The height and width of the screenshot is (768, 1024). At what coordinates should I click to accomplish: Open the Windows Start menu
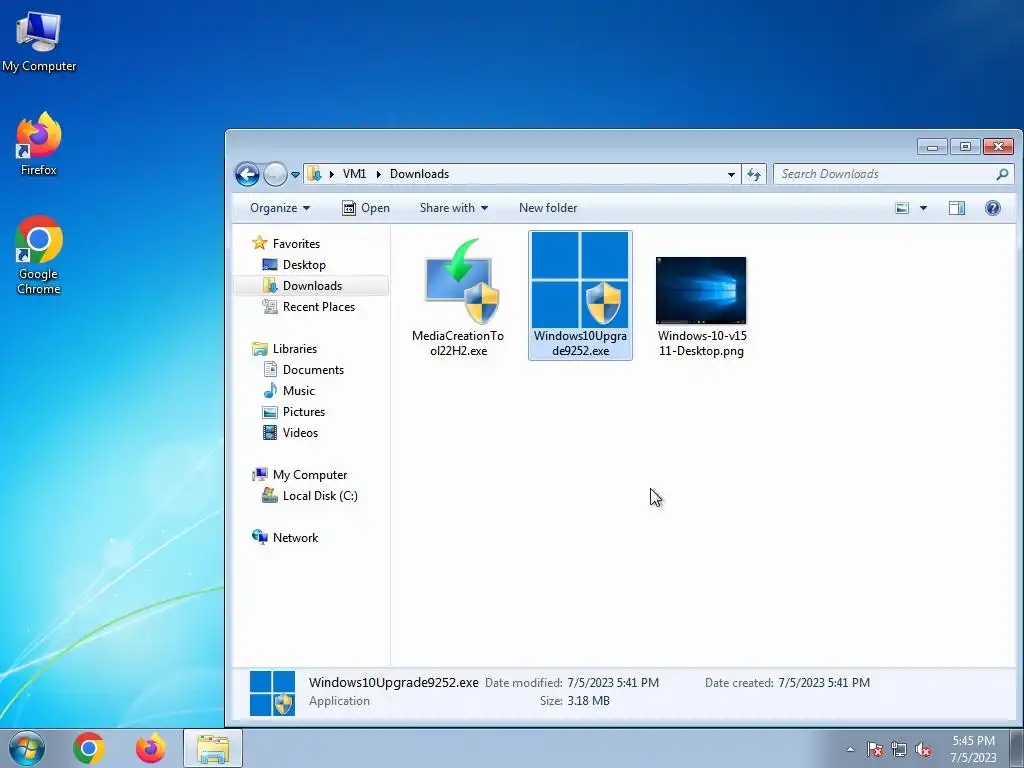[x=27, y=748]
